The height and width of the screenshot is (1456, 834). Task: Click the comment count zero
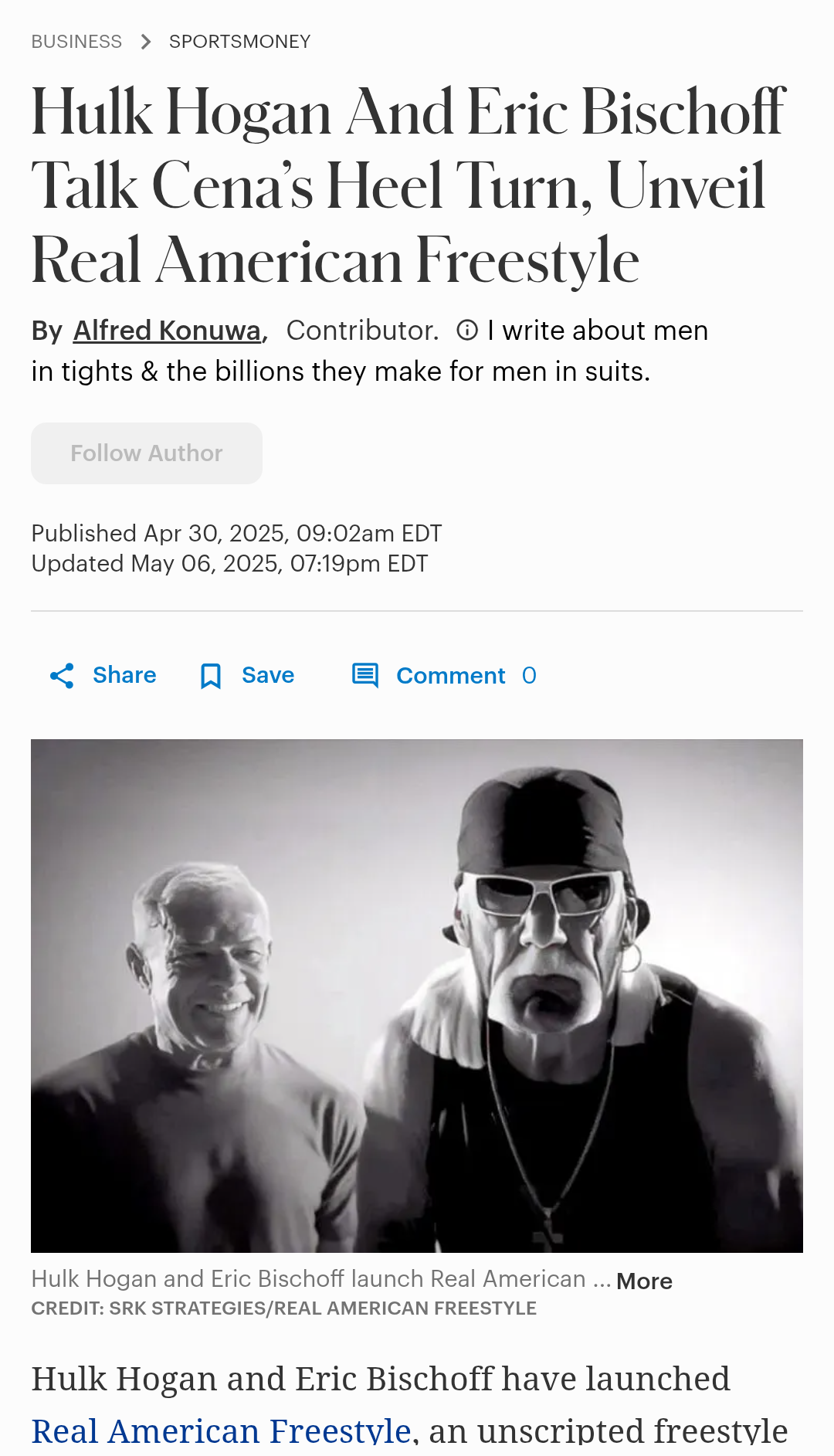pos(529,676)
